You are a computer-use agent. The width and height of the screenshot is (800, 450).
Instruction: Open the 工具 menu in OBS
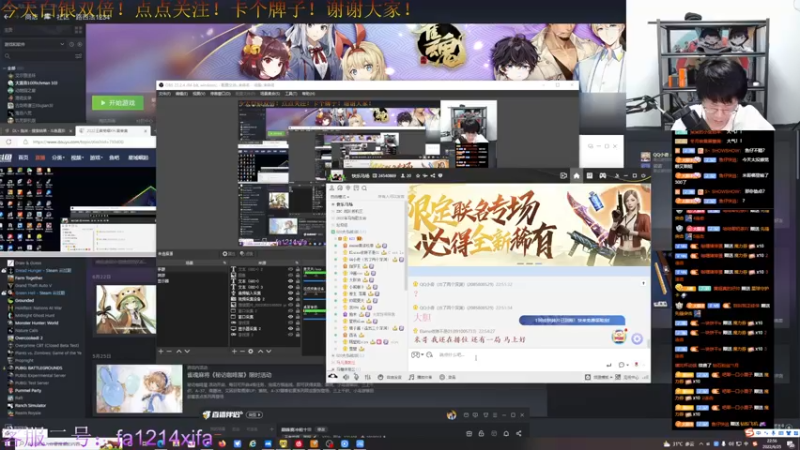click(291, 94)
